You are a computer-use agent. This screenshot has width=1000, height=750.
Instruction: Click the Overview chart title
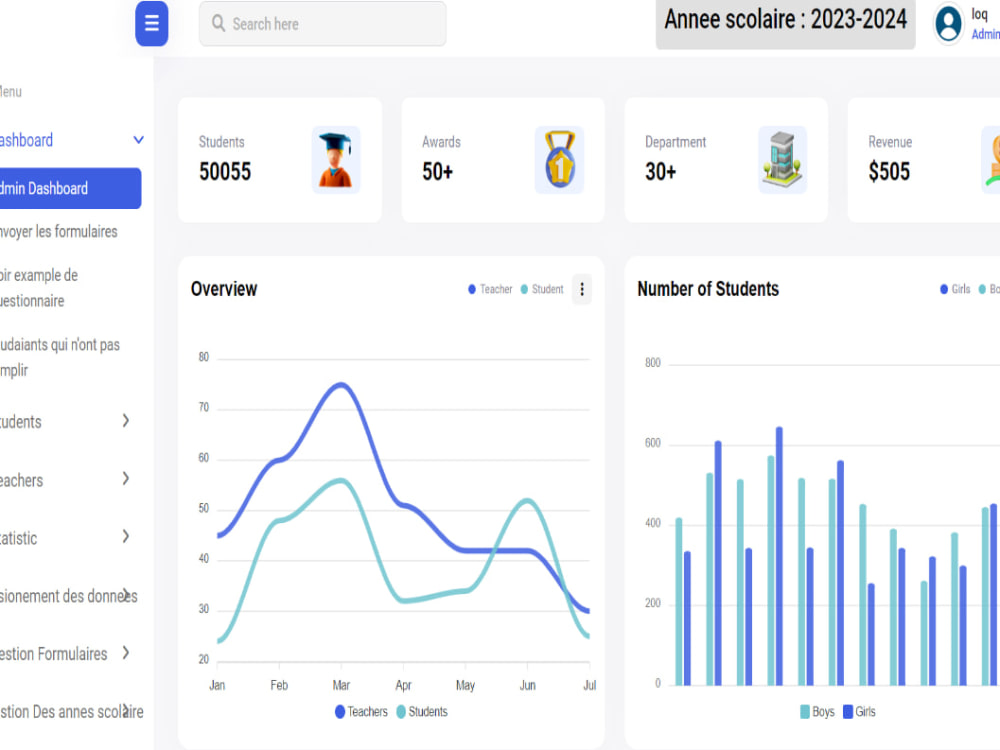pos(224,289)
